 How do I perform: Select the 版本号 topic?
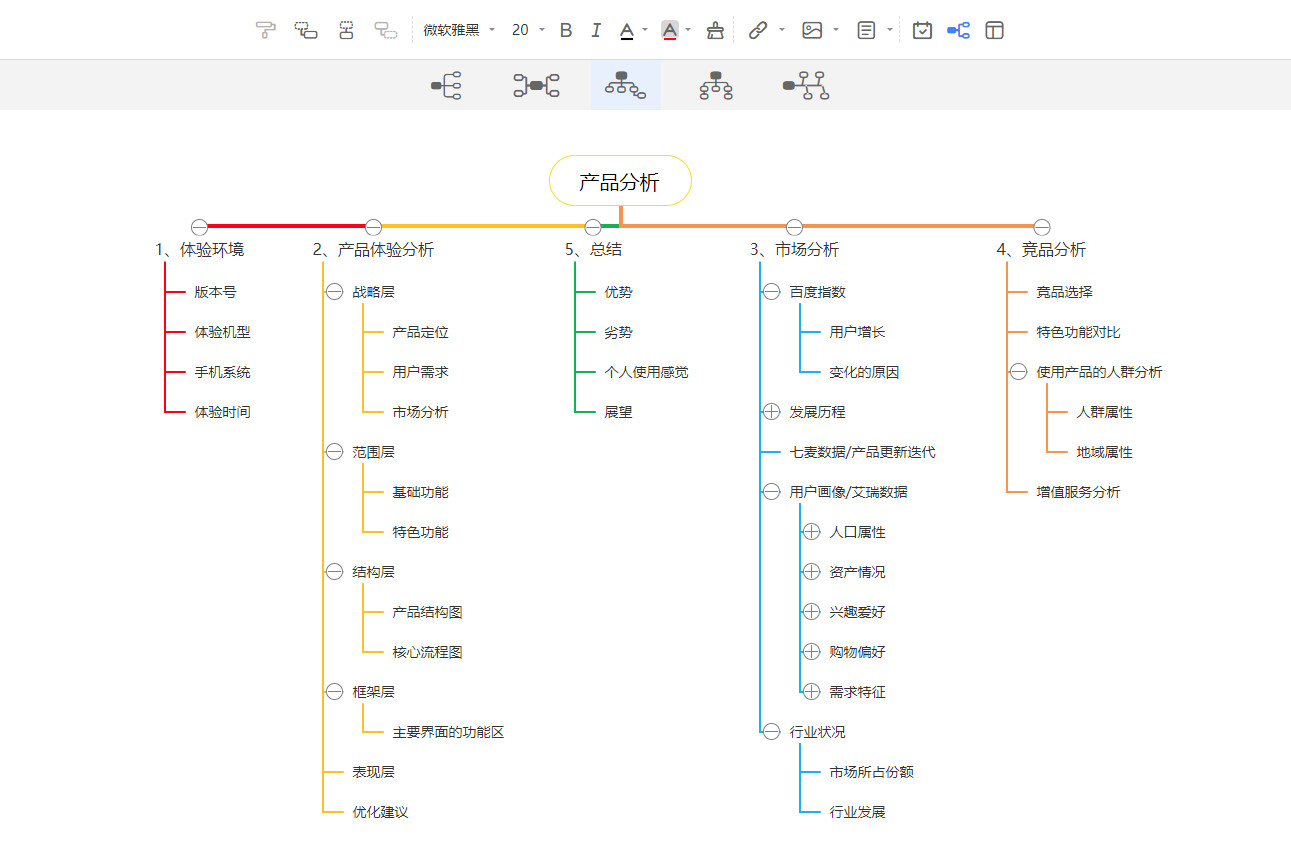tap(215, 292)
